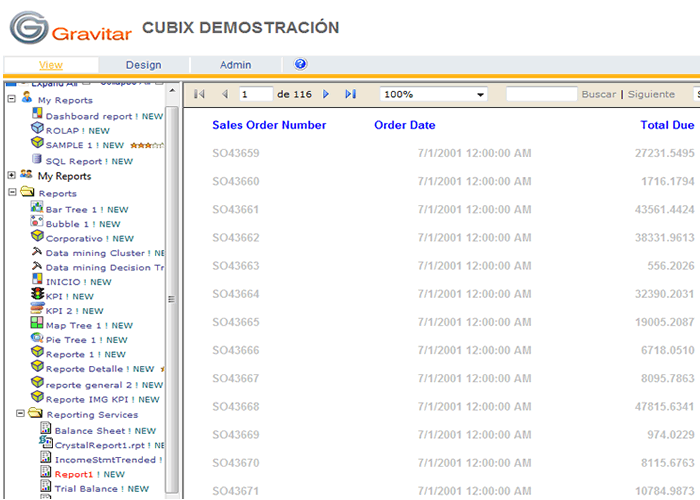The image size is (700, 500).
Task: Switch to the Admin tab
Action: pyautogui.click(x=235, y=65)
